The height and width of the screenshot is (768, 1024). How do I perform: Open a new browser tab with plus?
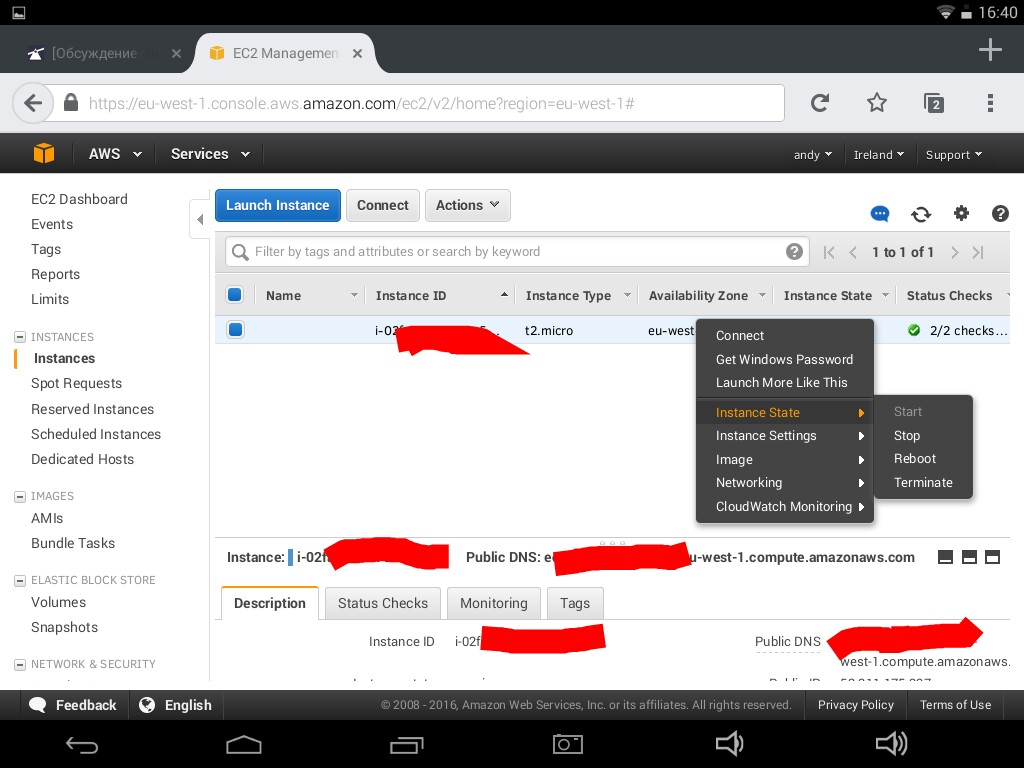(990, 50)
